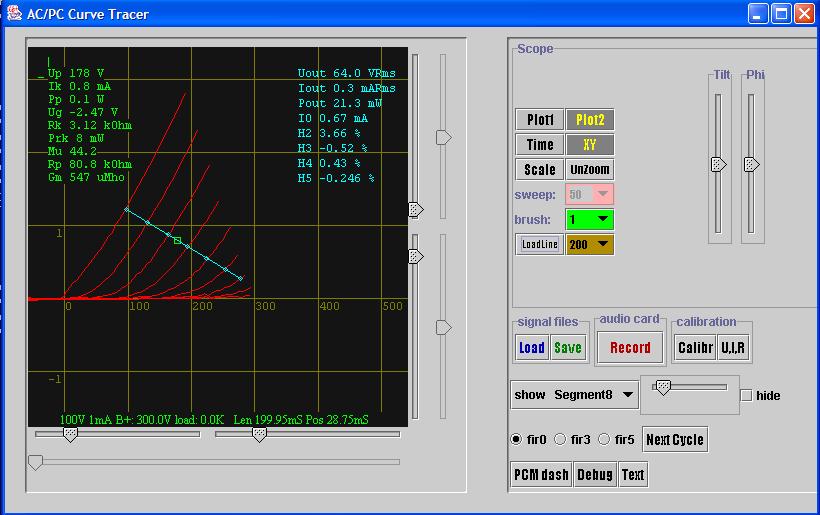Image resolution: width=820 pixels, height=515 pixels.
Task: Open the LoadLine value dropdown showing 200
Action: pos(590,244)
